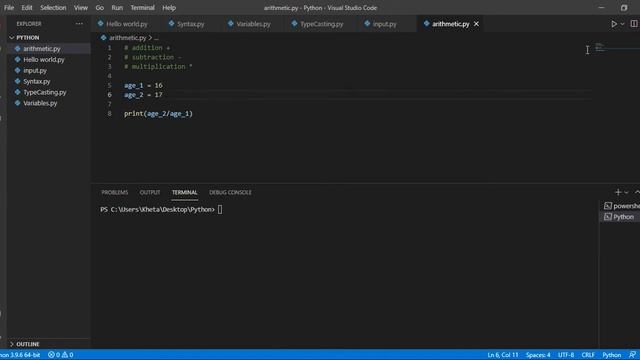The height and width of the screenshot is (360, 640).
Task: Click line number 8 gutter
Action: pos(109,113)
